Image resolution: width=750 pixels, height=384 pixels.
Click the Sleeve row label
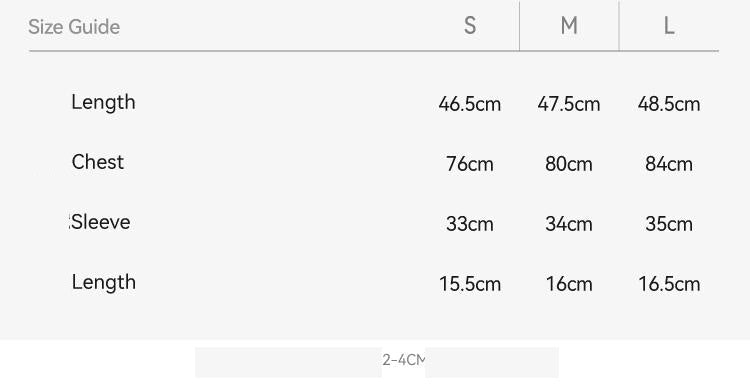[x=101, y=222]
